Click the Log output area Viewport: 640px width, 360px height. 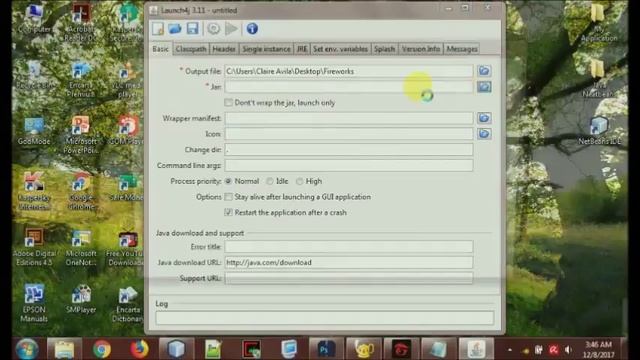[324, 318]
